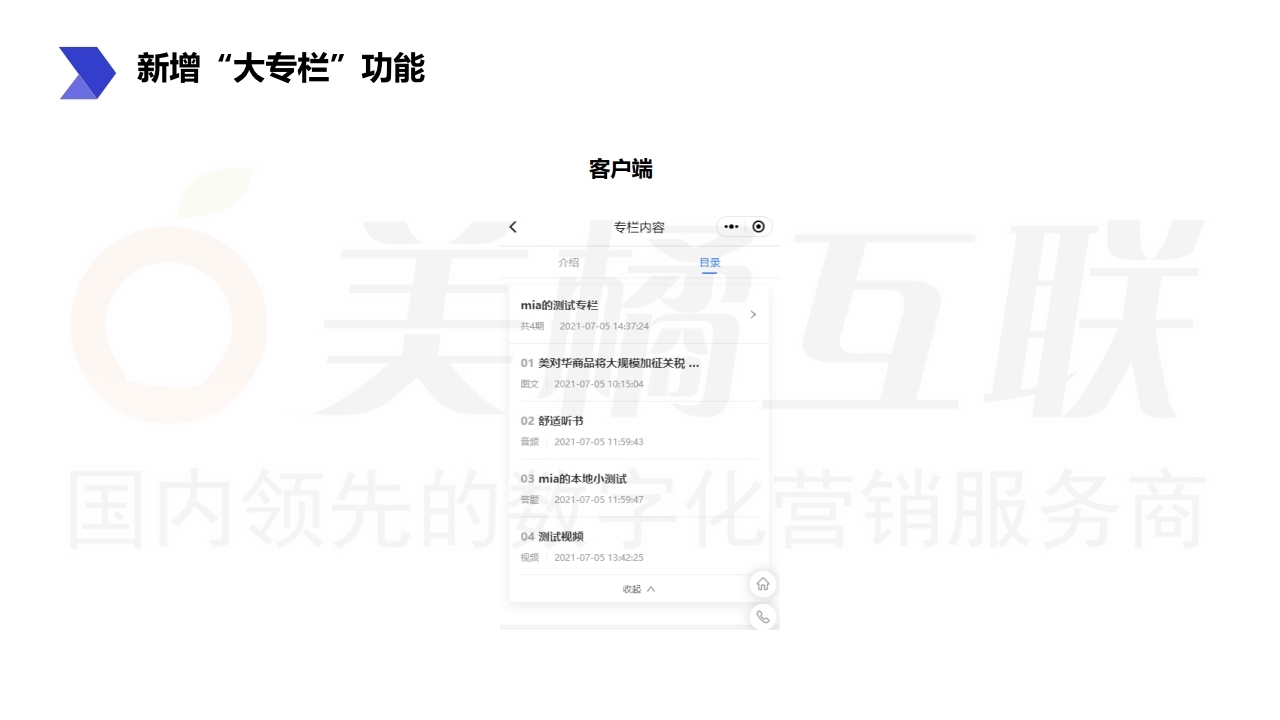The height and width of the screenshot is (720, 1280).
Task: Tap the floating phone call icon
Action: (x=763, y=617)
